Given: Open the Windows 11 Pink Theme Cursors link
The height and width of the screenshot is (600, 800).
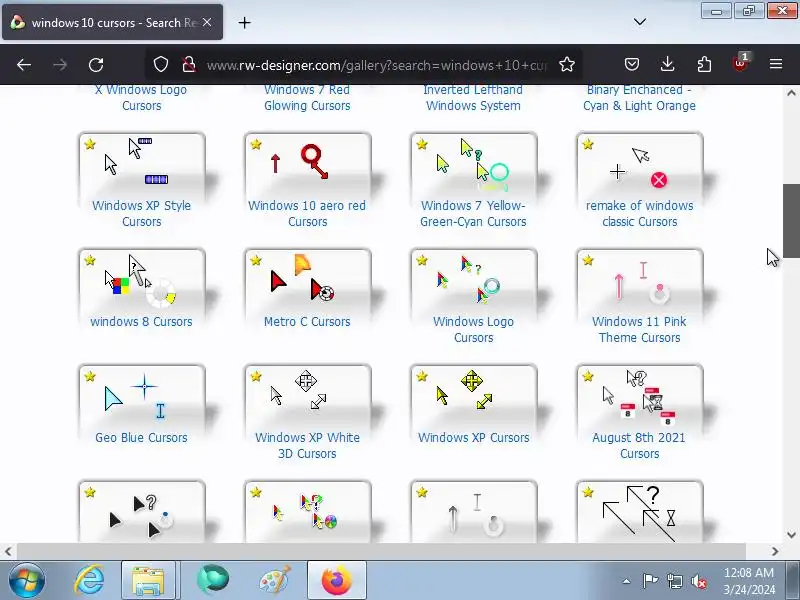Looking at the screenshot, I should click(639, 330).
